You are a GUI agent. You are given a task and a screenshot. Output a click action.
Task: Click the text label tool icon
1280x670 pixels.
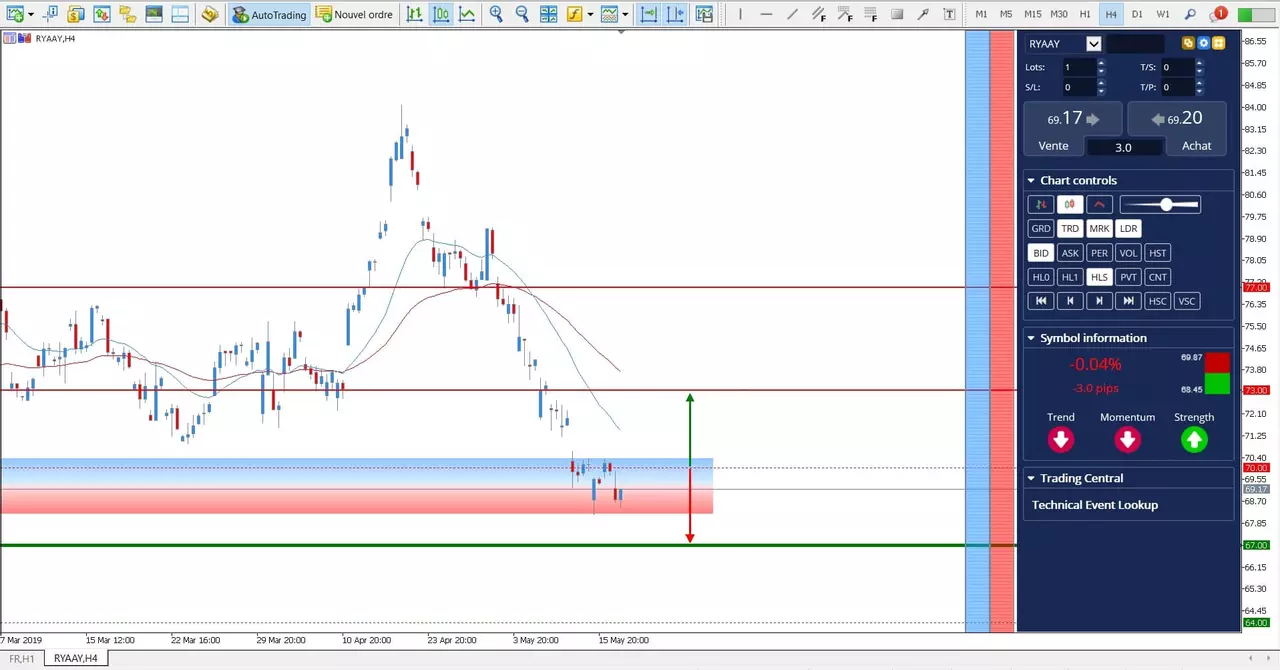pyautogui.click(x=949, y=14)
